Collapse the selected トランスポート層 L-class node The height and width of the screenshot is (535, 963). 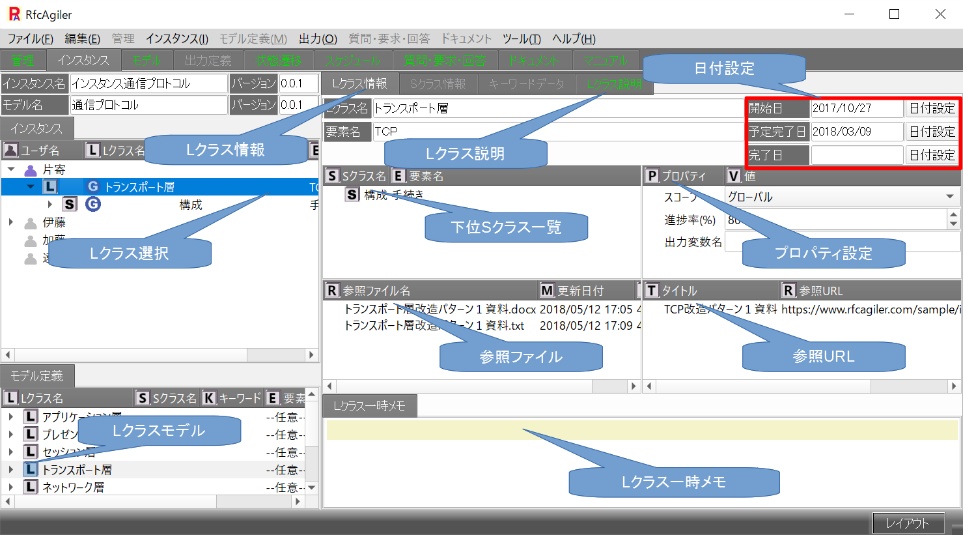31,187
